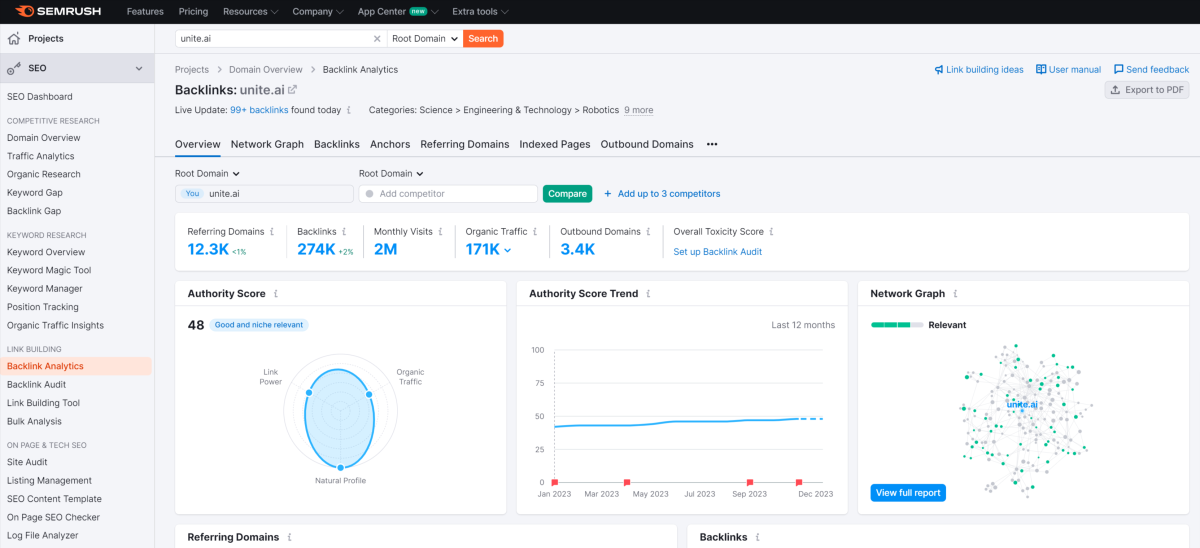Viewport: 1200px width, 548px height.
Task: Switch to the Network Graph tab
Action: [x=267, y=144]
